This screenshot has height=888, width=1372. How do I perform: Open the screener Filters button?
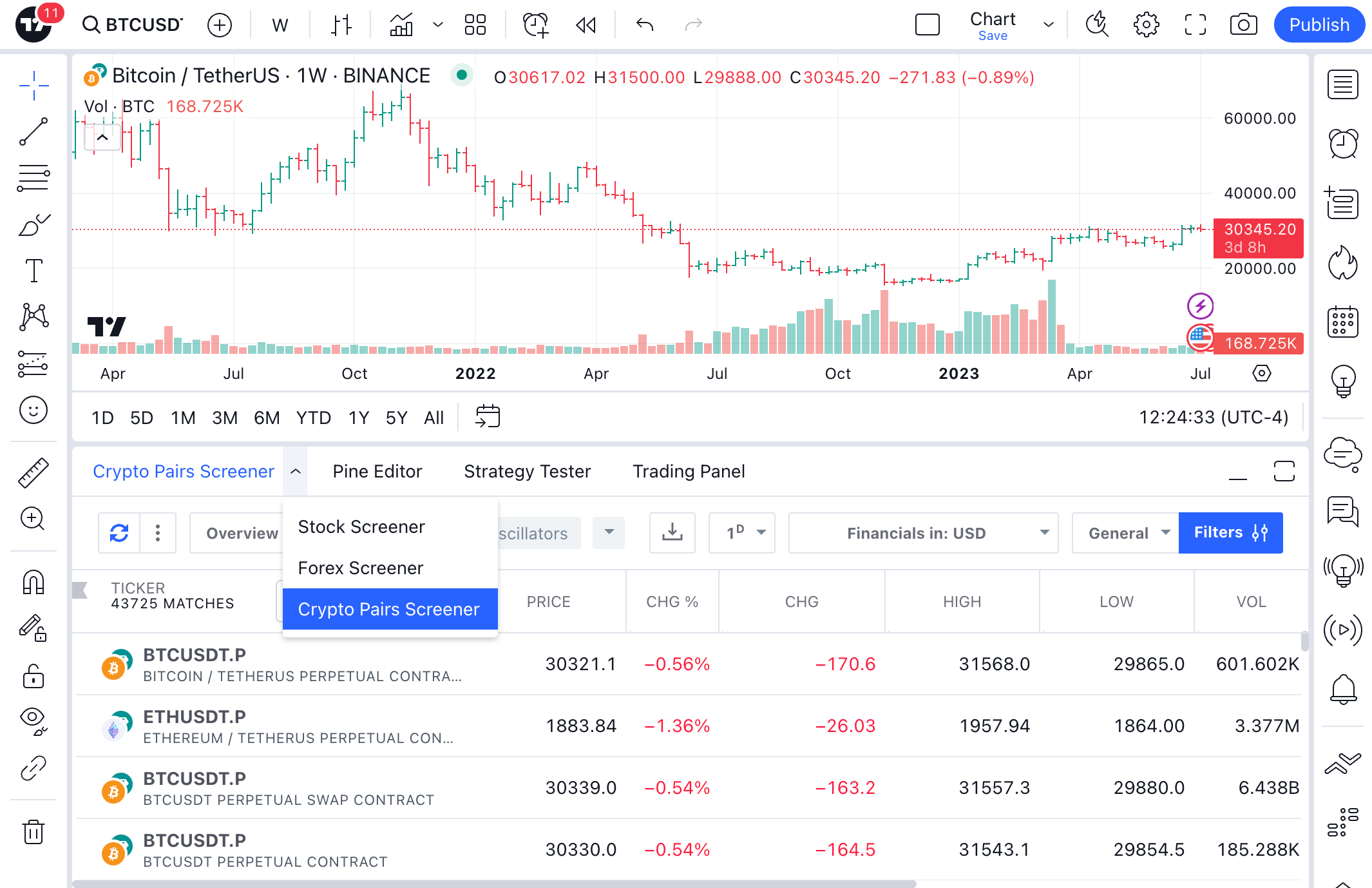coord(1230,533)
